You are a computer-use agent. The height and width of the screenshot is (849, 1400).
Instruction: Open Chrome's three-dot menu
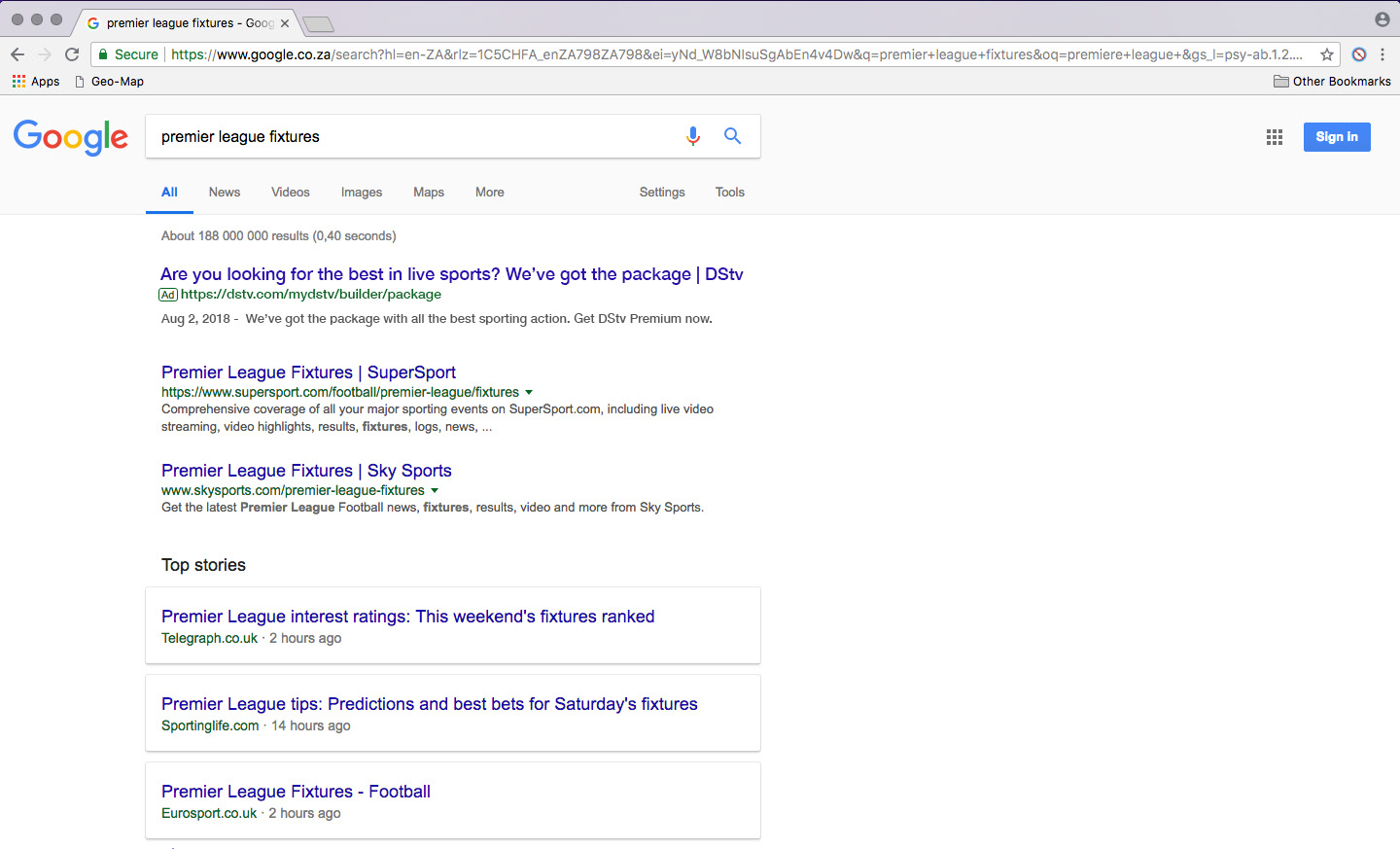click(1382, 54)
